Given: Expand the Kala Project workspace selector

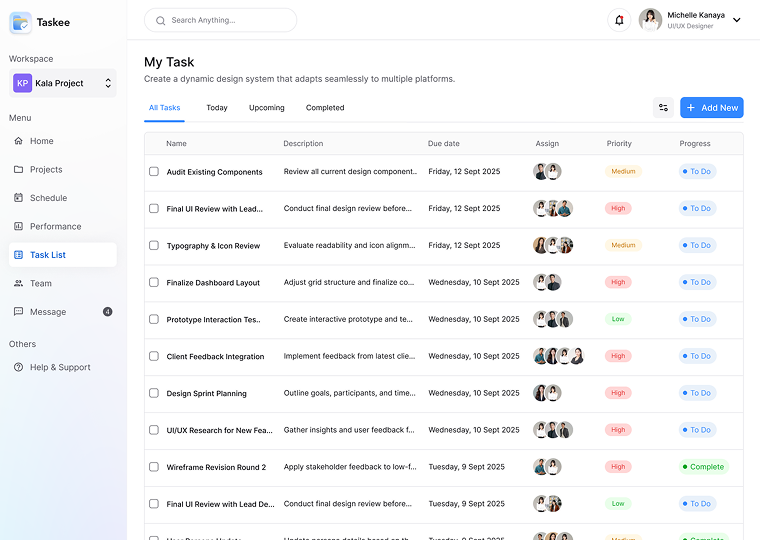Looking at the screenshot, I should pyautogui.click(x=63, y=83).
